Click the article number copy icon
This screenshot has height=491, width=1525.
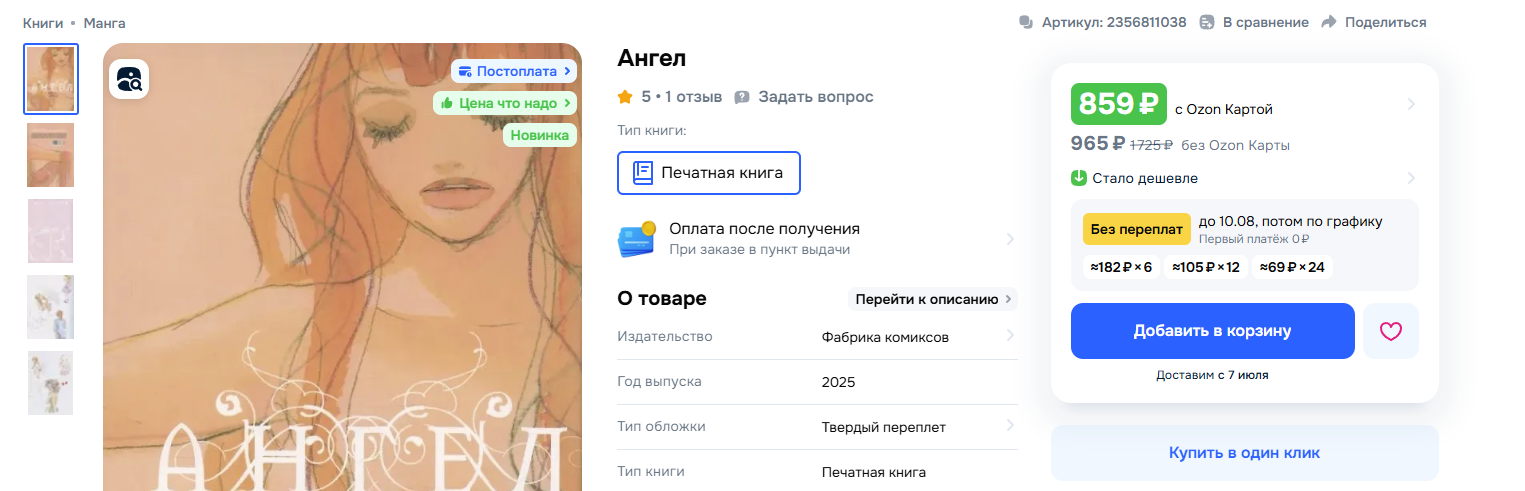[x=1025, y=22]
